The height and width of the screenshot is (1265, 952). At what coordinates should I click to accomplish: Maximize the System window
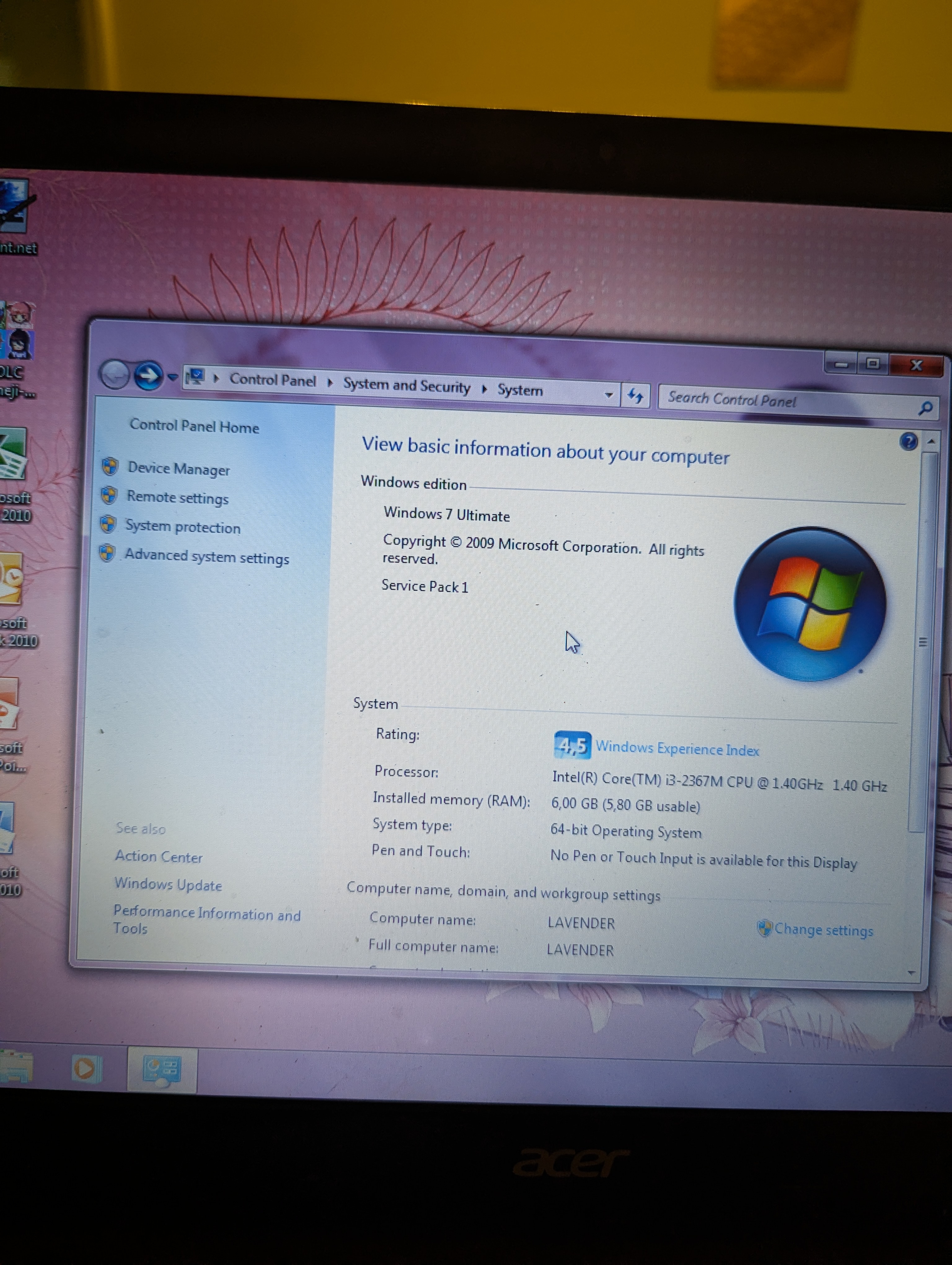pyautogui.click(x=873, y=363)
